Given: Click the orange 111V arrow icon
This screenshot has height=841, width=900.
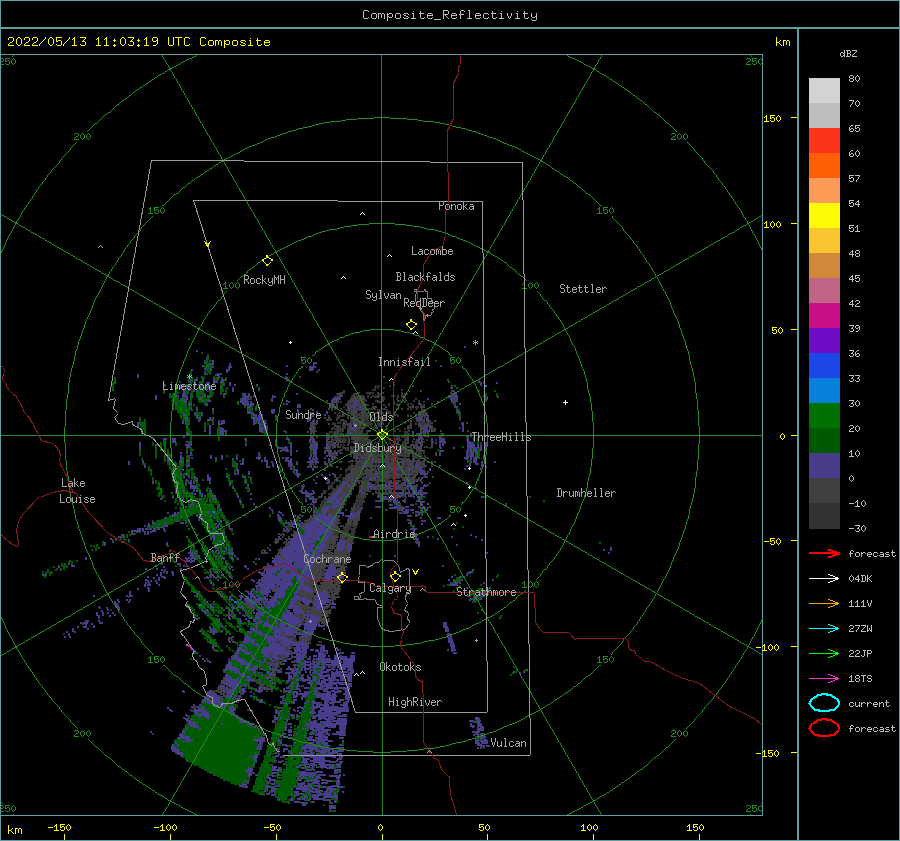Looking at the screenshot, I should click(824, 603).
